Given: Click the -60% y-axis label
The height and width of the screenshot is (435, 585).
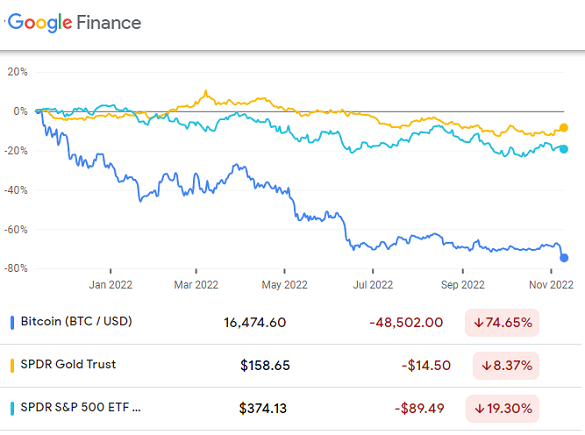Looking at the screenshot, I should coord(16,229).
